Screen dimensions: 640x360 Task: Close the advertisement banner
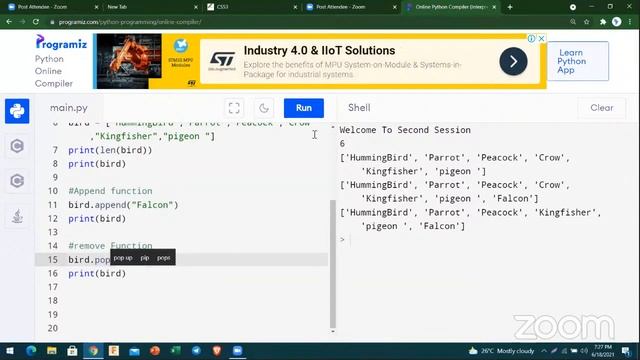pos(542,38)
